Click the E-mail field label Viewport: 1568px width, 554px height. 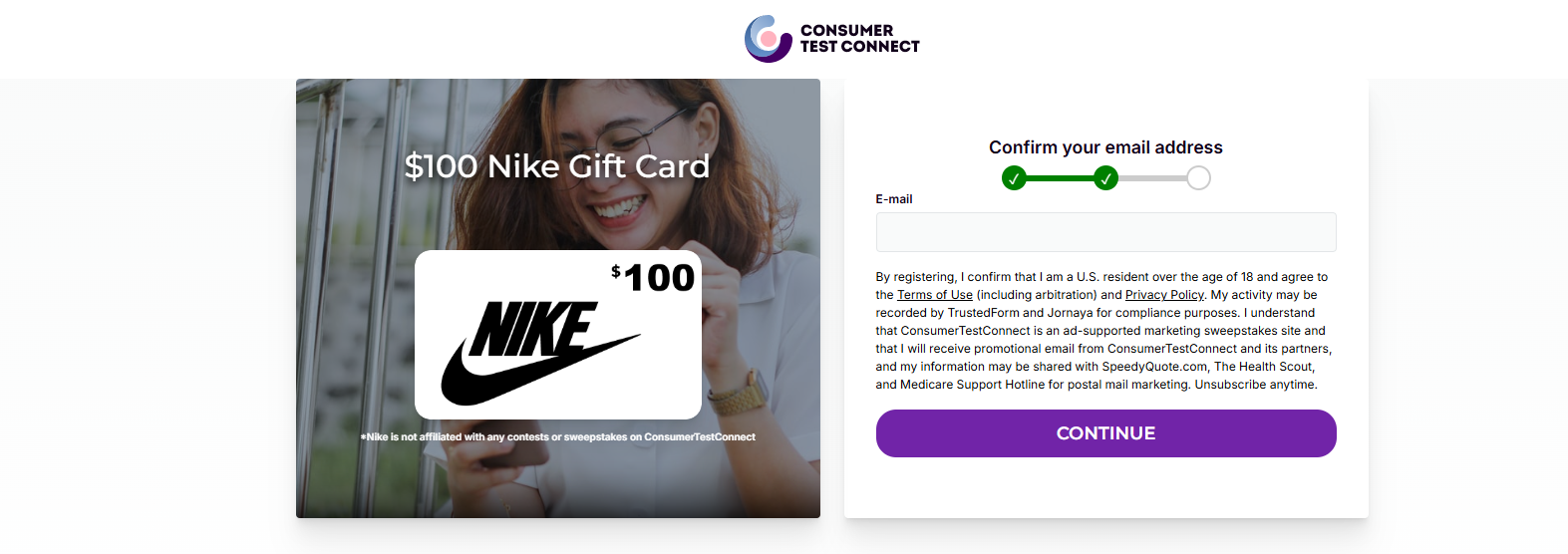click(x=894, y=199)
